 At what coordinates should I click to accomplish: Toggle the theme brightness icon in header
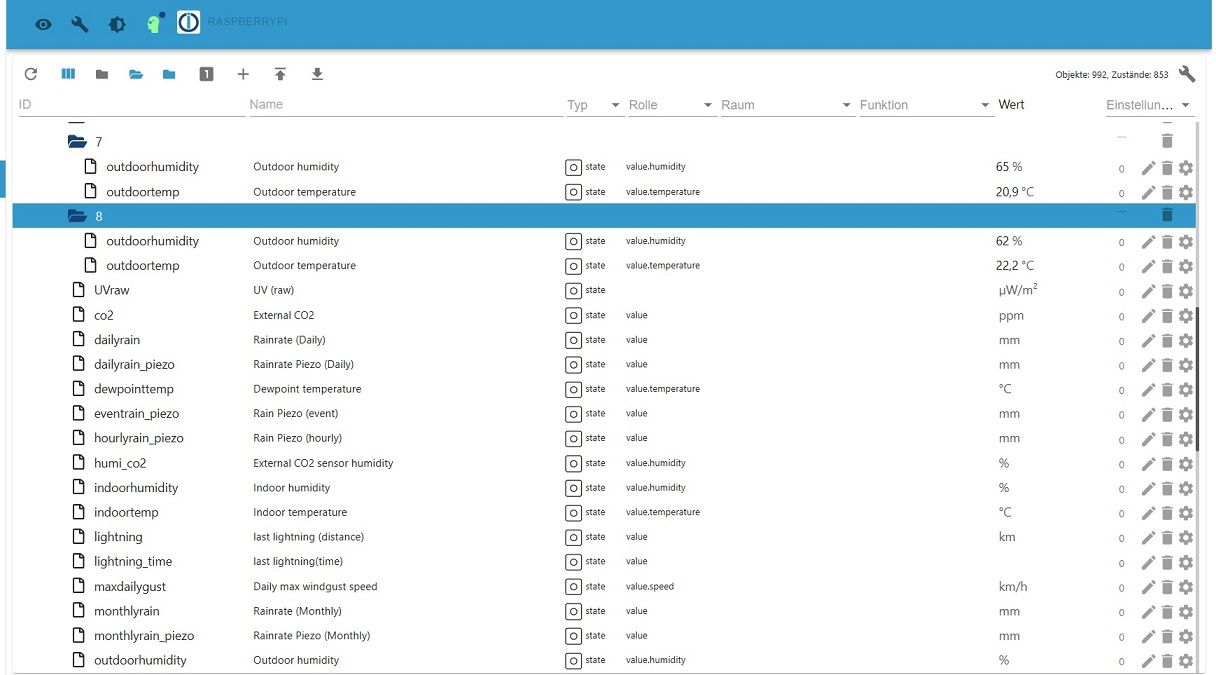pyautogui.click(x=117, y=24)
